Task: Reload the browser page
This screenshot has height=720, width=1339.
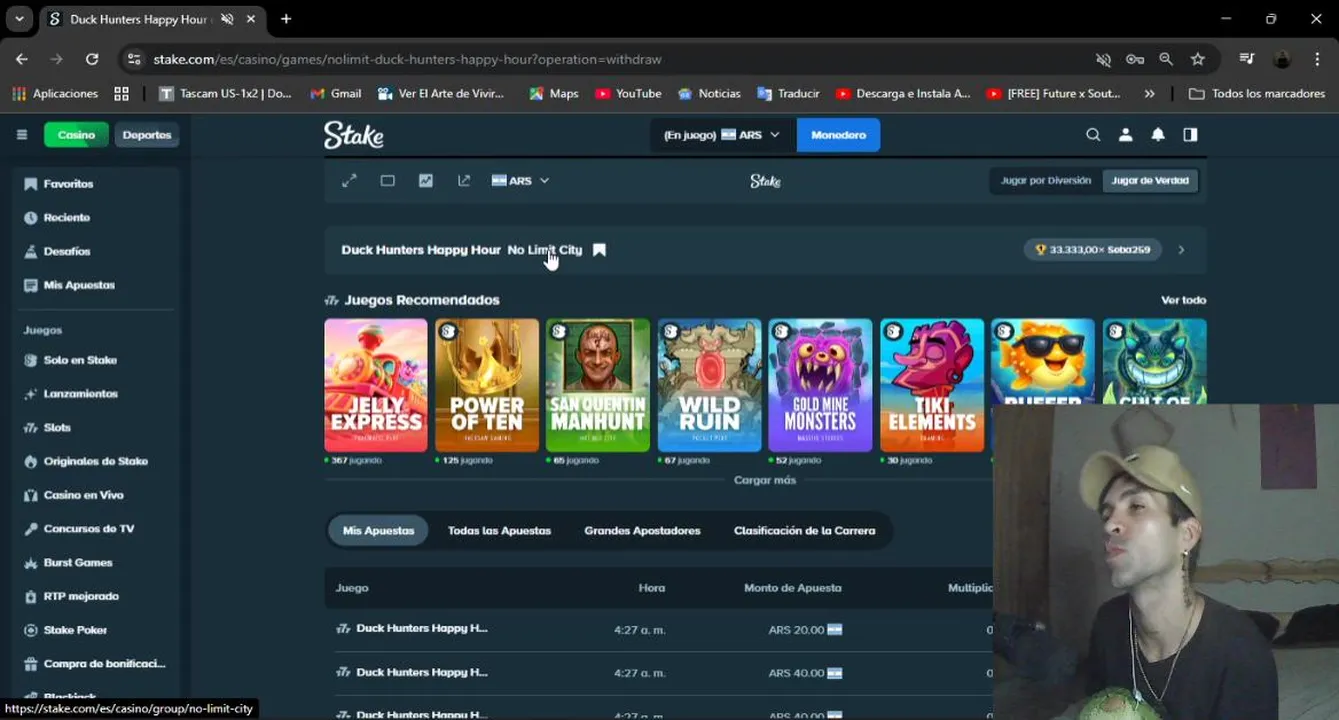Action: [92, 59]
